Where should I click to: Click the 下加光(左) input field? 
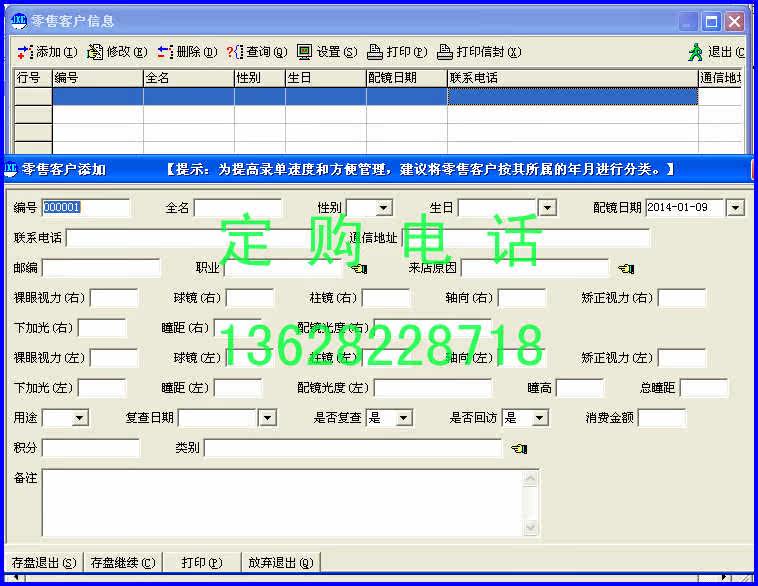[102, 388]
